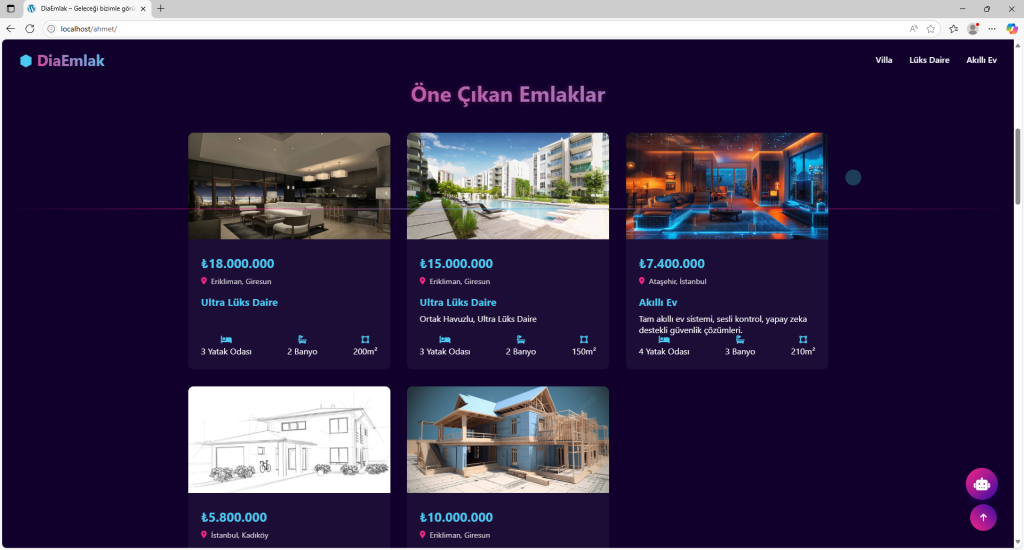Viewport: 1024px width, 550px height.
Task: Click the ₺18.000.000 price
Action: 238,264
